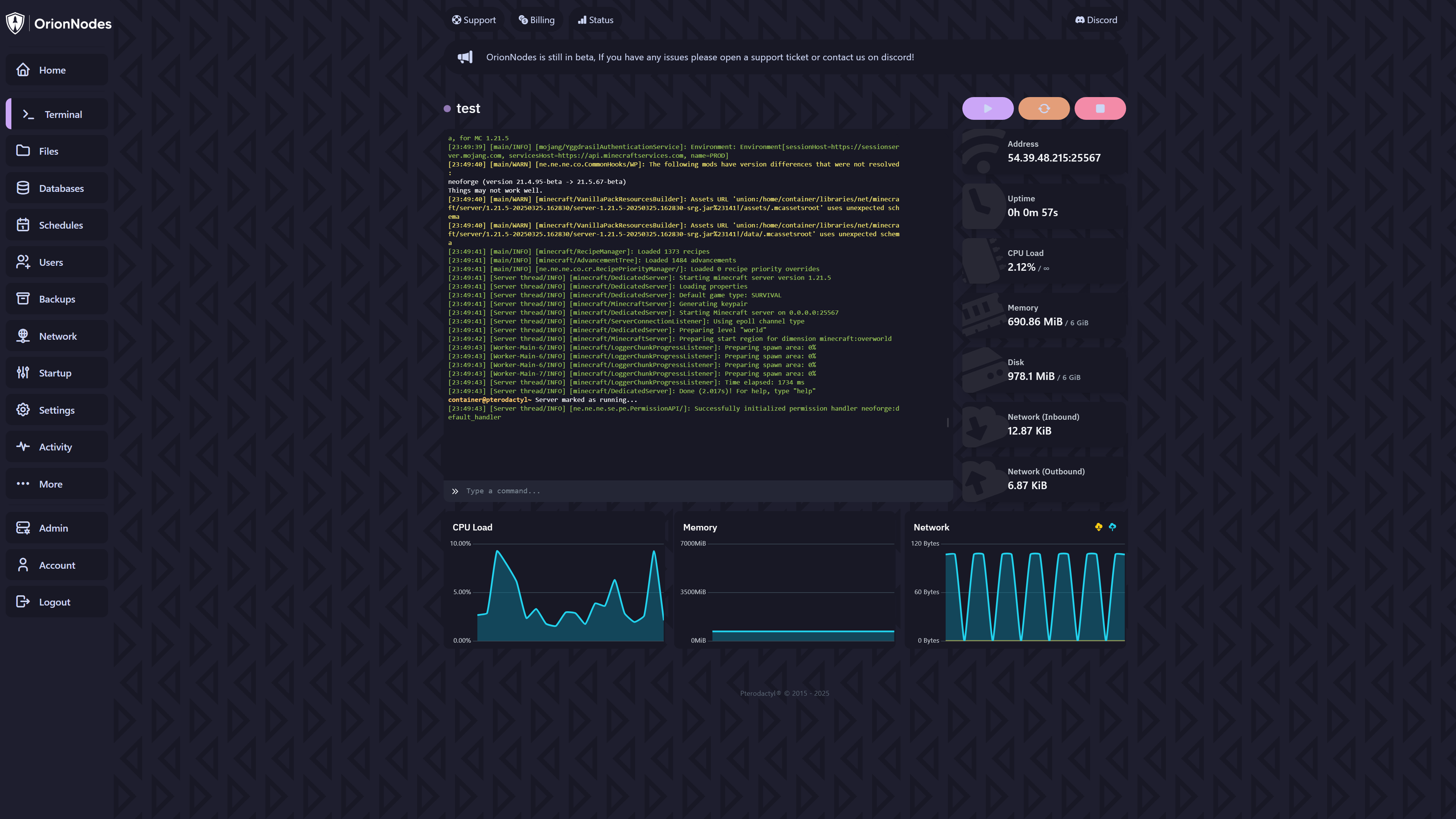Click the test server status dot
The width and height of the screenshot is (1456, 819).
click(x=447, y=108)
